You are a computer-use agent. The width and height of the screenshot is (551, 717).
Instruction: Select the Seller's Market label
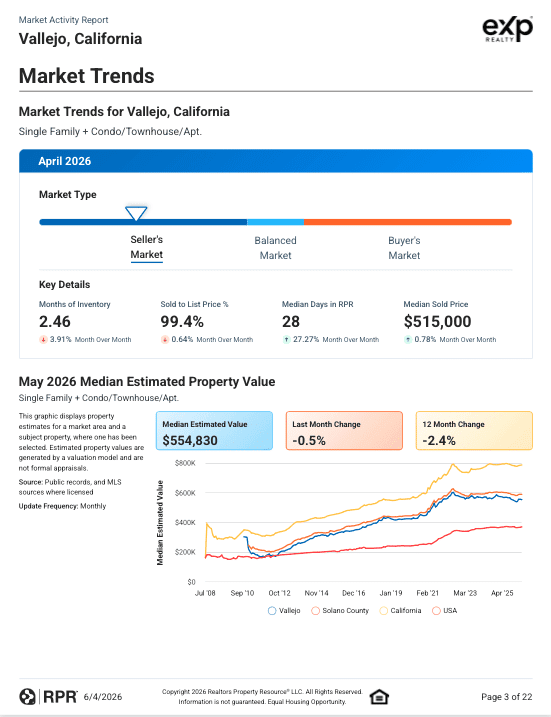[146, 247]
